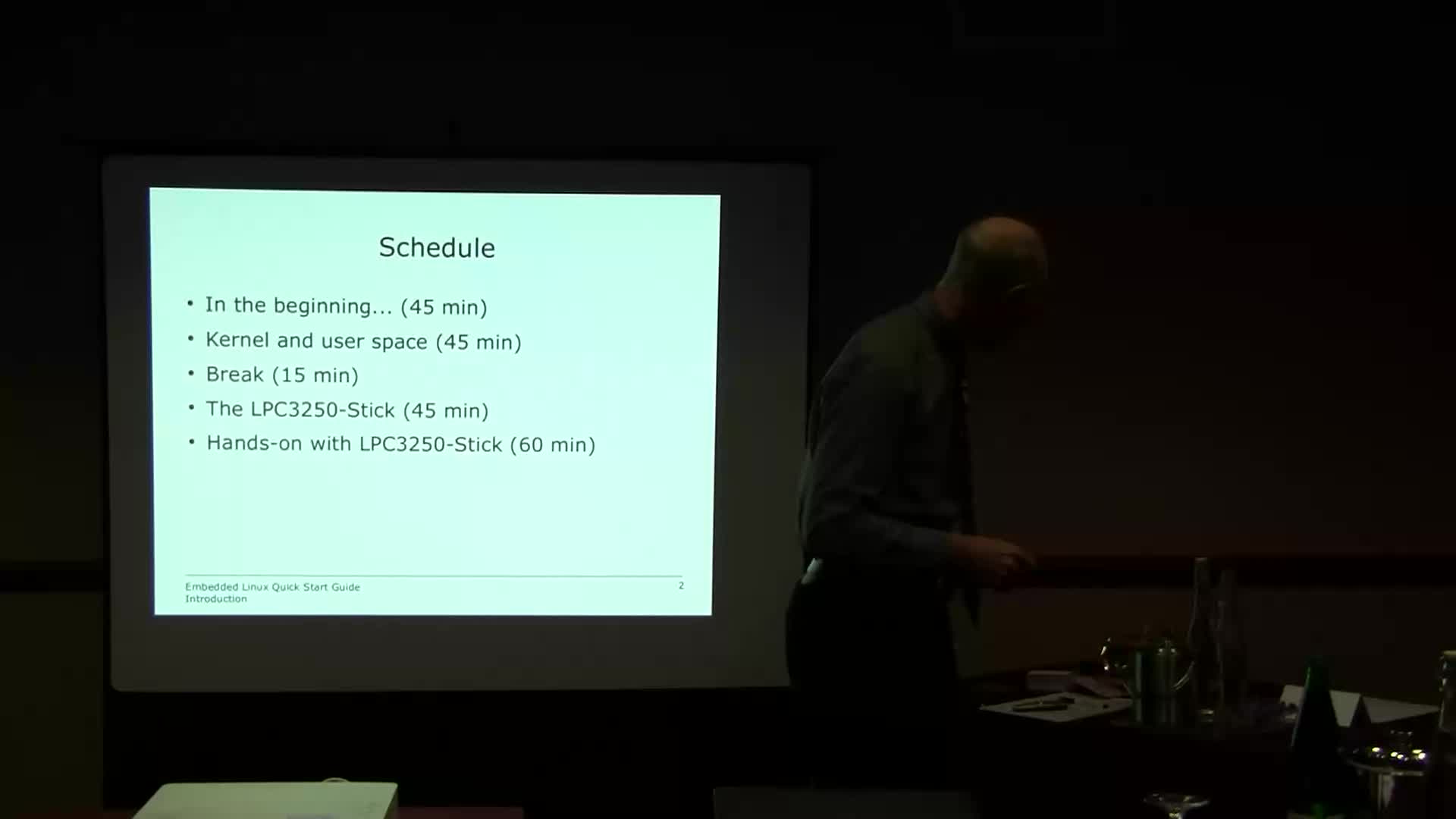The height and width of the screenshot is (819, 1456).
Task: Click 'Schedule' slide title heading
Action: [436, 247]
